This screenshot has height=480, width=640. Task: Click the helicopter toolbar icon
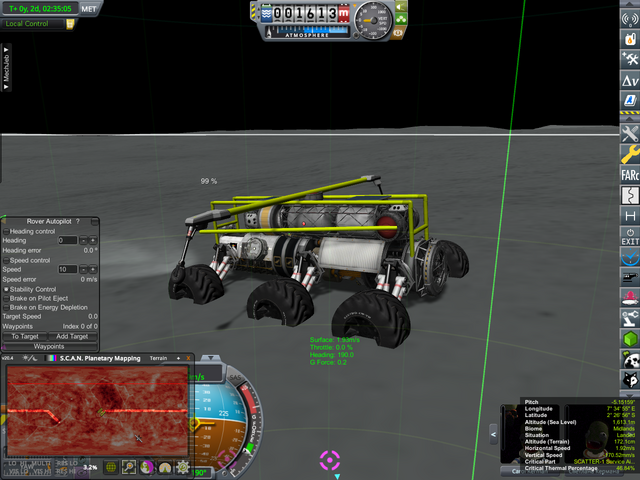click(630, 277)
